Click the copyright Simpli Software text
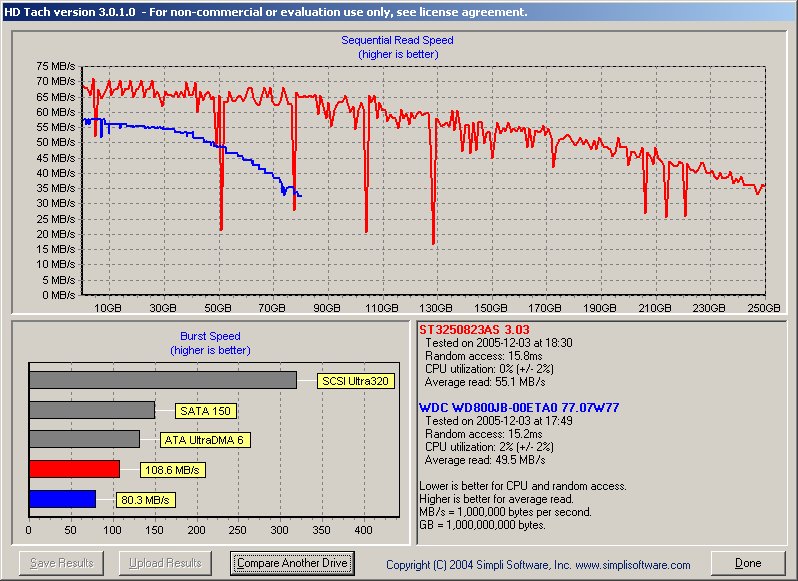 [x=538, y=565]
